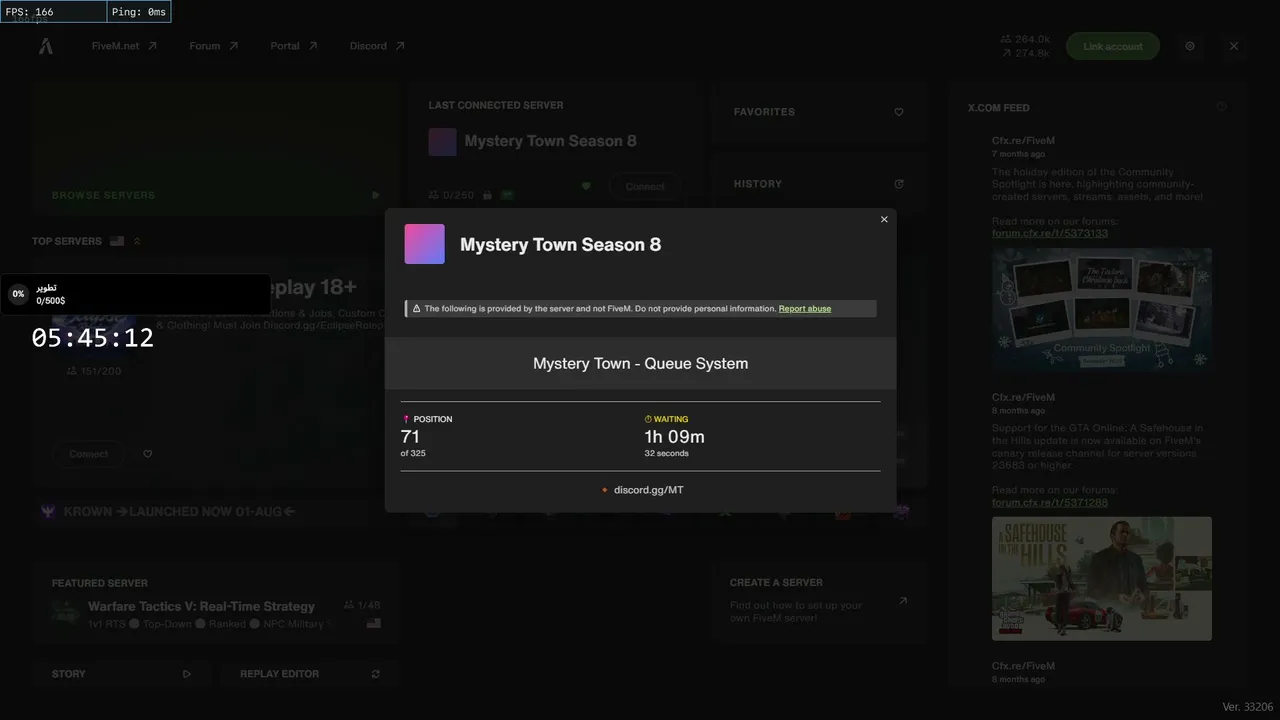Open the Safehouse in the Hills image
The height and width of the screenshot is (720, 1280).
[1102, 578]
